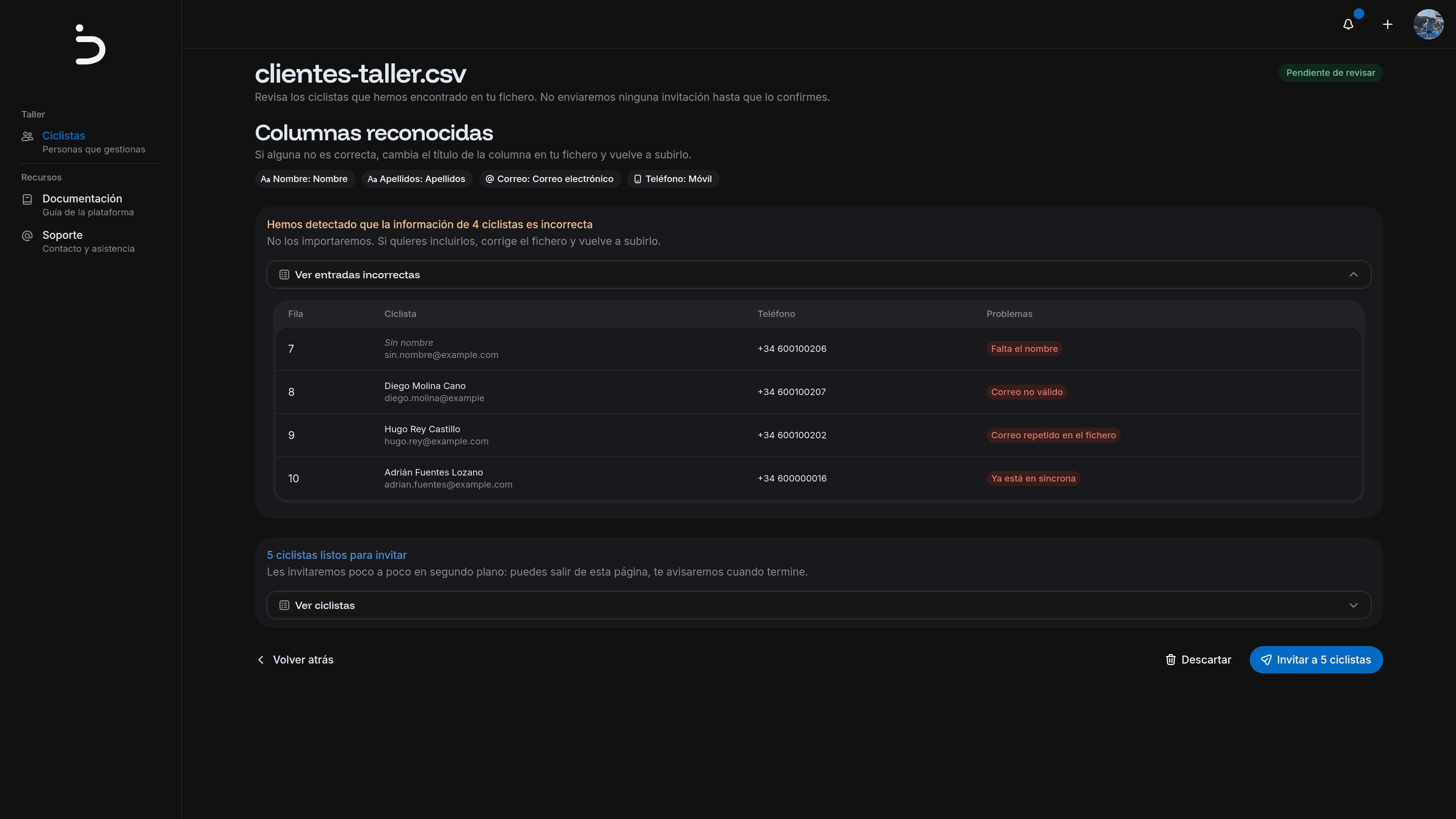Click the Teléfono column header

776,314
